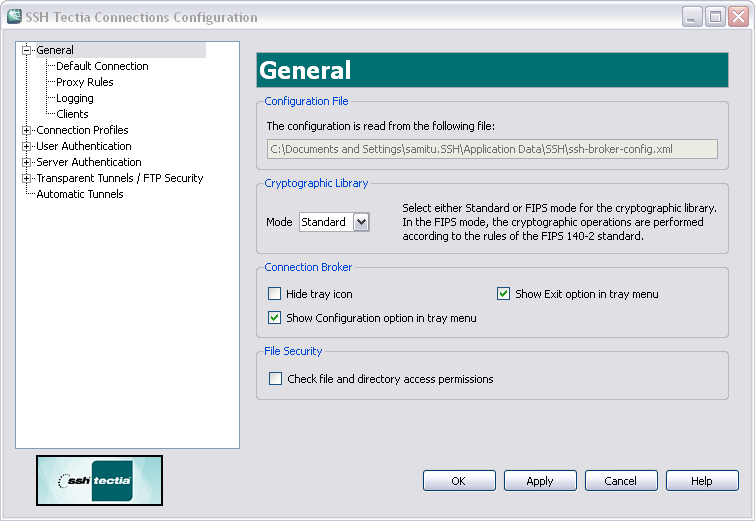Open Automatic Tunnels in the tree
Viewport: 755px width, 521px height.
(80, 194)
